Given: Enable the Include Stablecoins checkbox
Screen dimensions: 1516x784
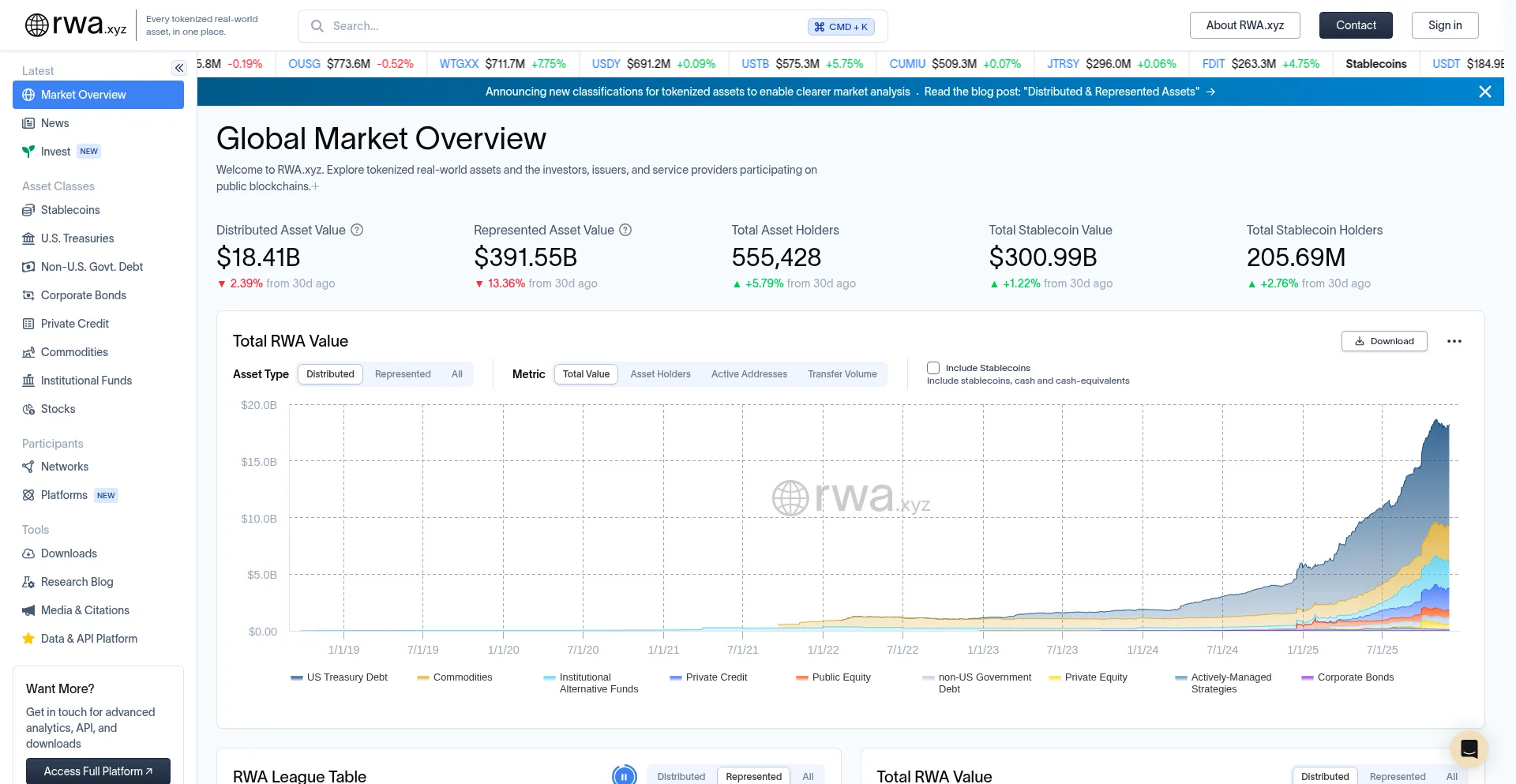Looking at the screenshot, I should coord(933,368).
